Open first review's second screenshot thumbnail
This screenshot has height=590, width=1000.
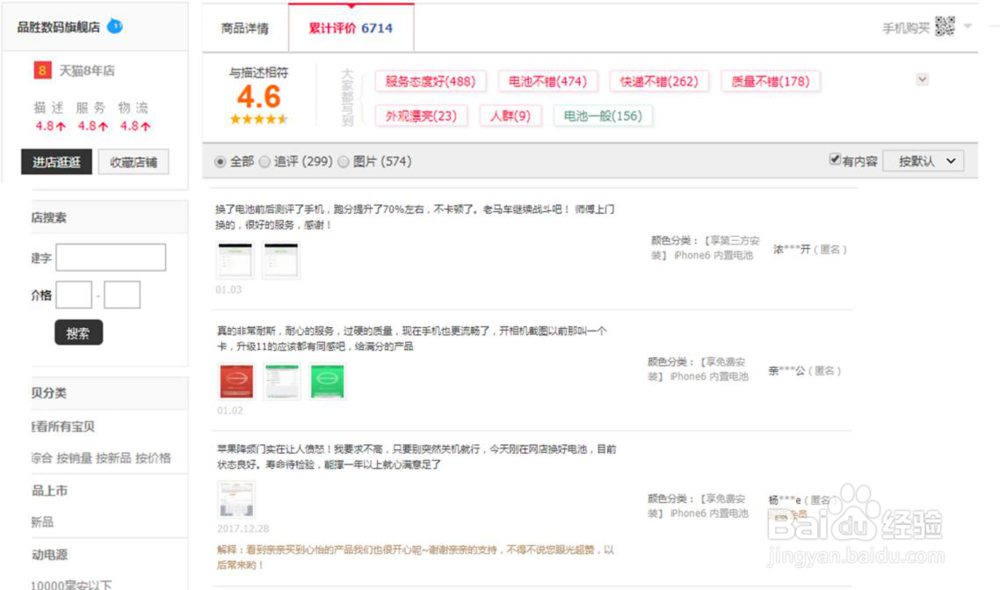[281, 260]
